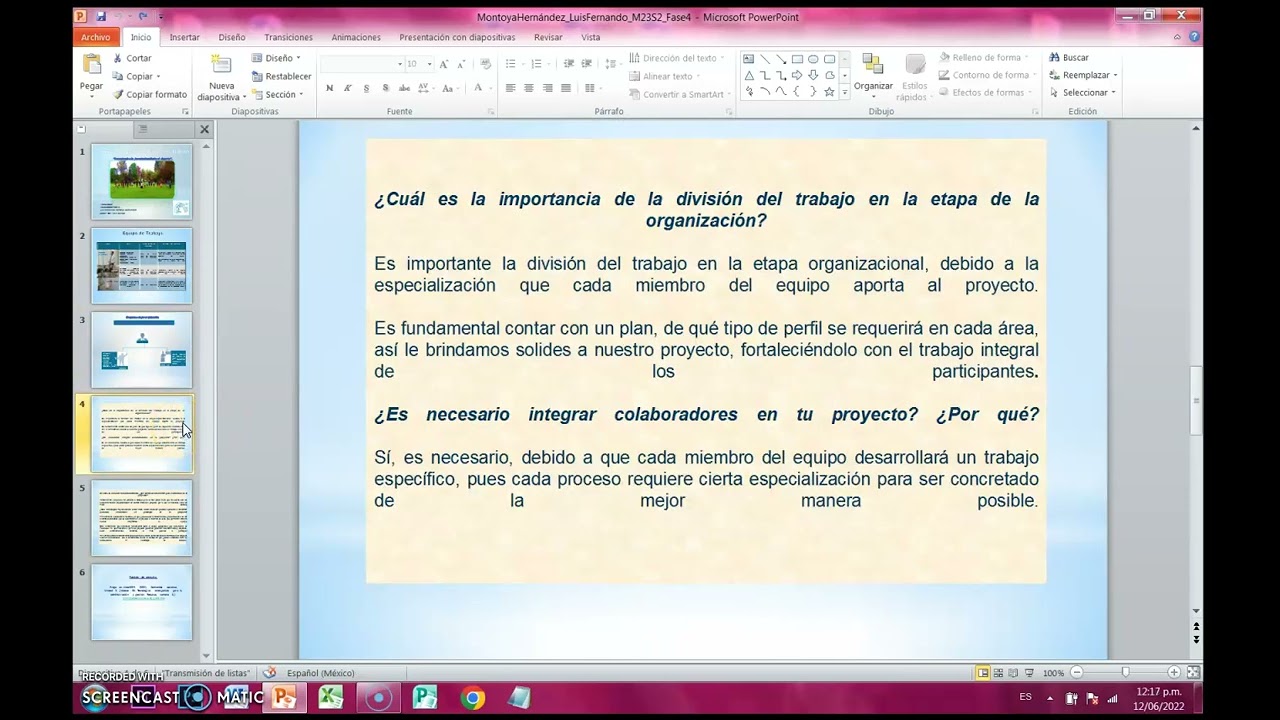
Task: Center align the text
Action: coord(528,88)
